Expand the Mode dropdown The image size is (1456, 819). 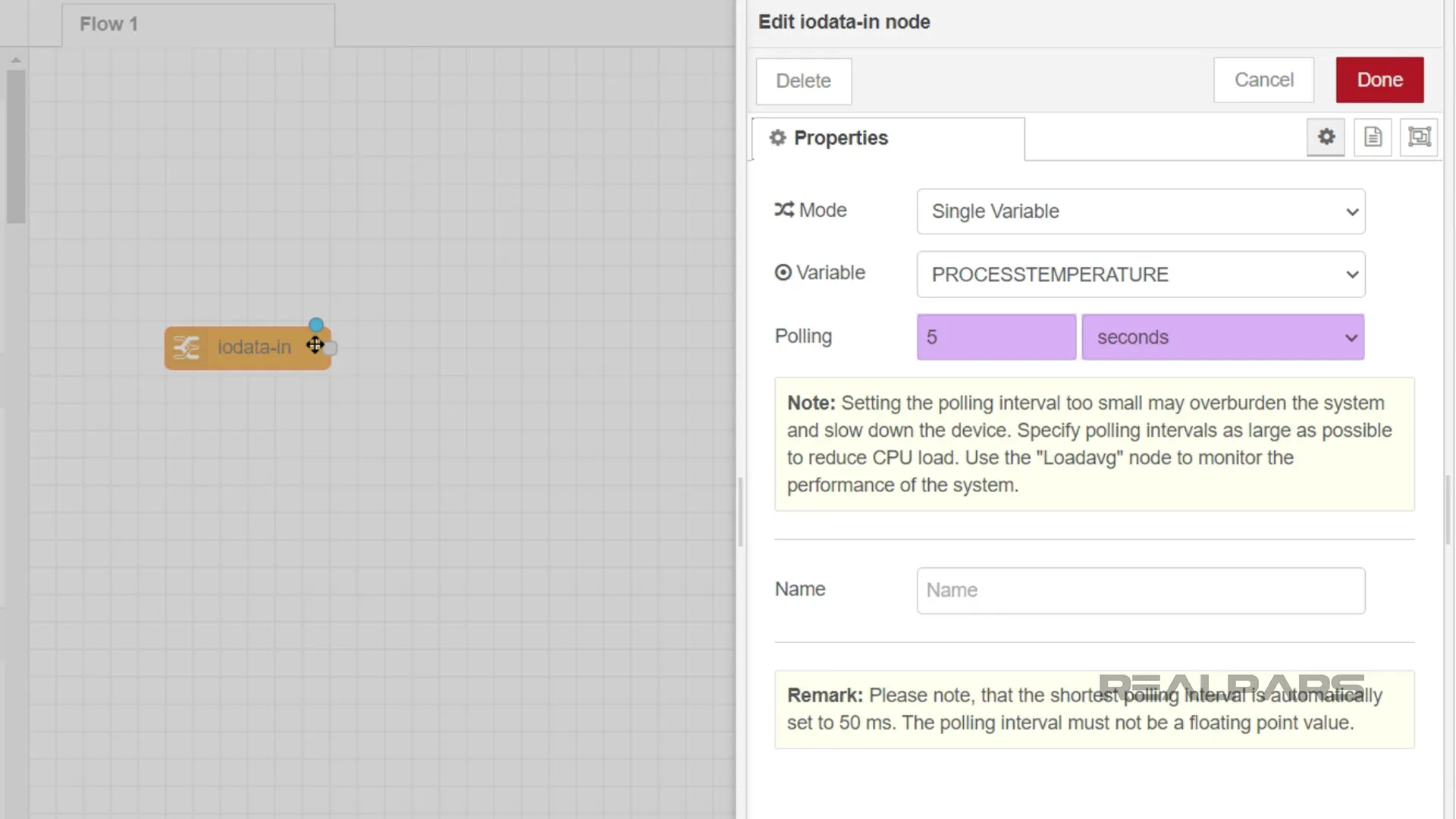point(1141,212)
